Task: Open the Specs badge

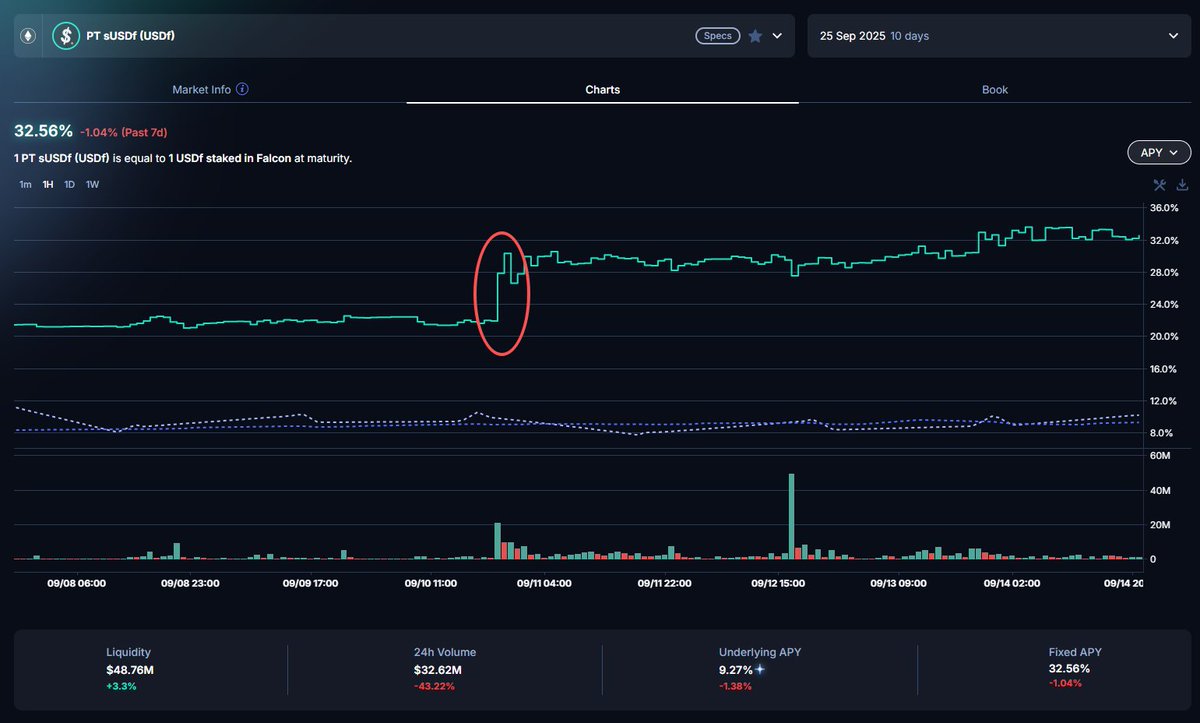Action: (x=717, y=36)
